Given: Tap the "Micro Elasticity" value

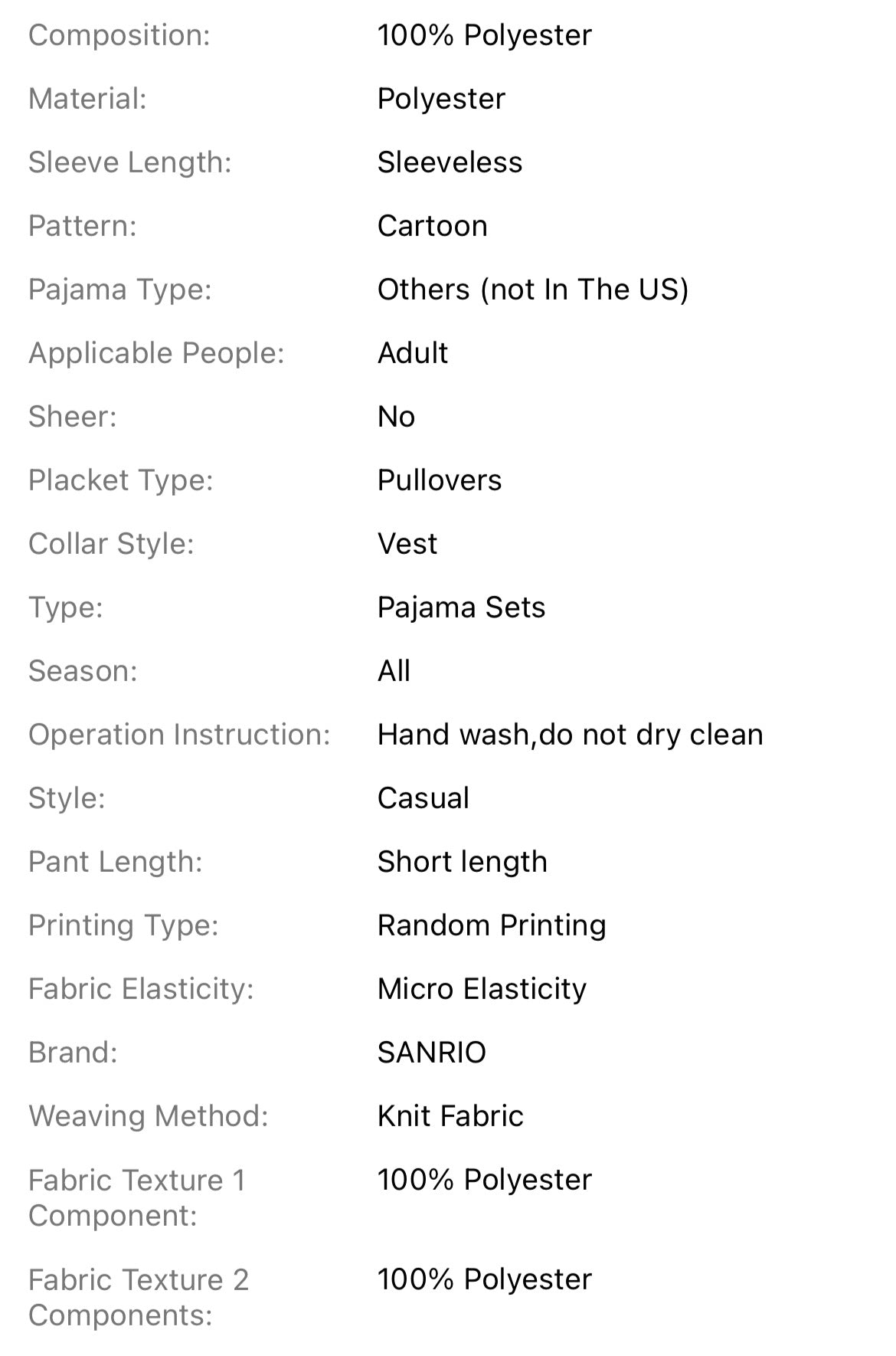Looking at the screenshot, I should (x=482, y=989).
